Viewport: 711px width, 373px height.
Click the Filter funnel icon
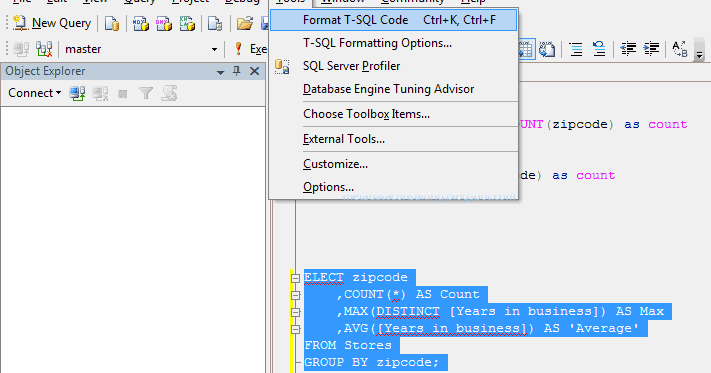click(x=146, y=93)
